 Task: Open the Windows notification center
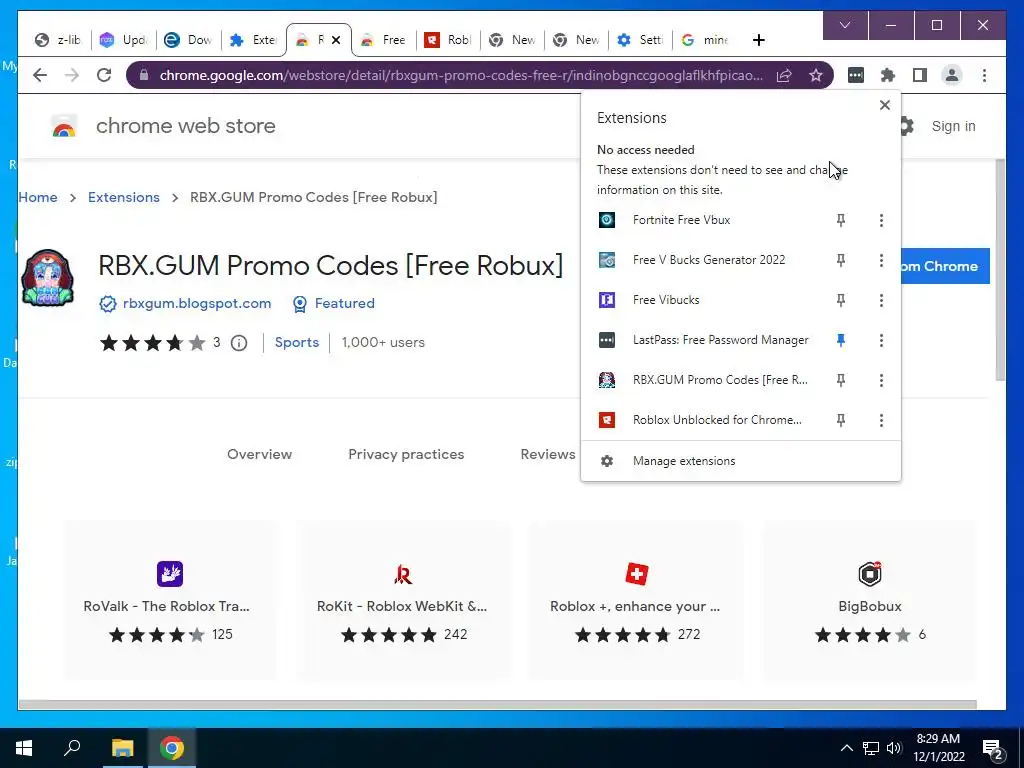[x=993, y=748]
